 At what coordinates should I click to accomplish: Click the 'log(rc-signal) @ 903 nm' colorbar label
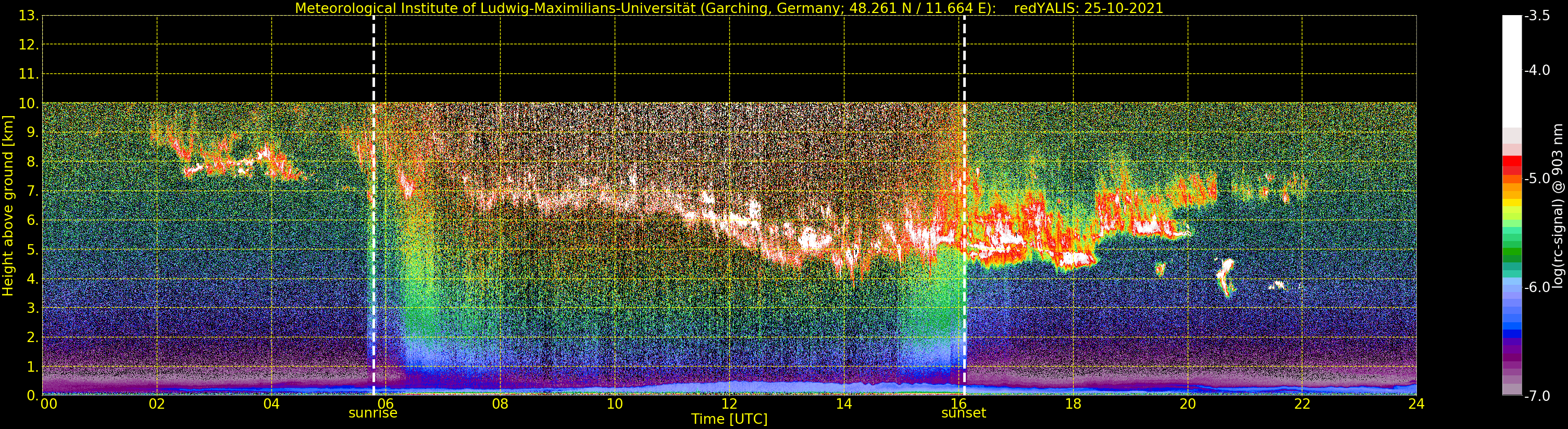point(1558,206)
